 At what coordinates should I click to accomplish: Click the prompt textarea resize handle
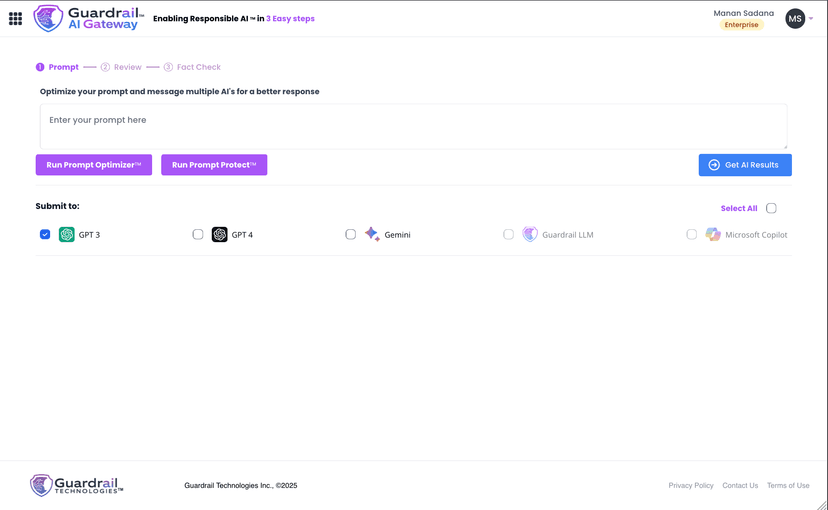click(785, 146)
